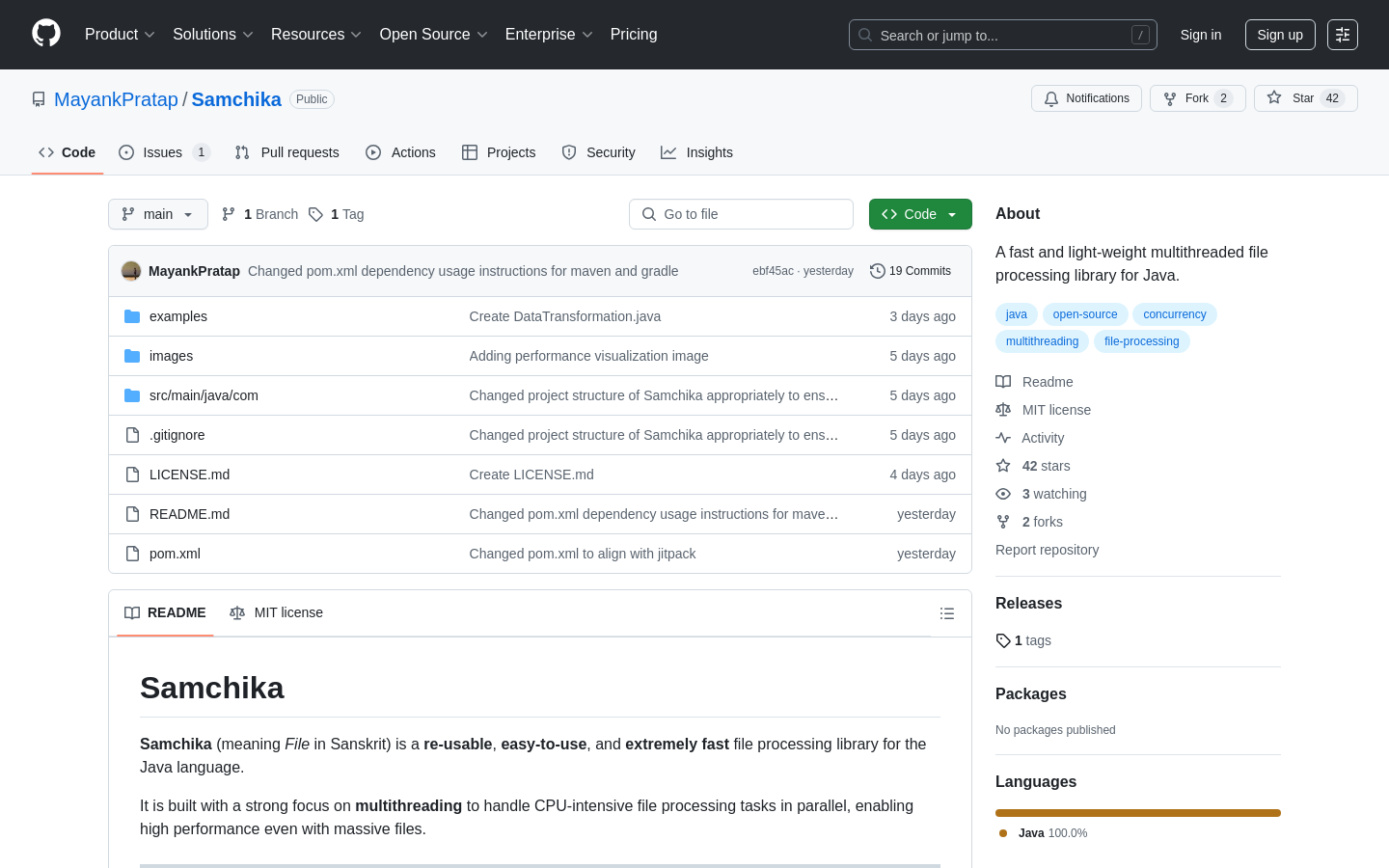Fork this repository

(x=1197, y=98)
